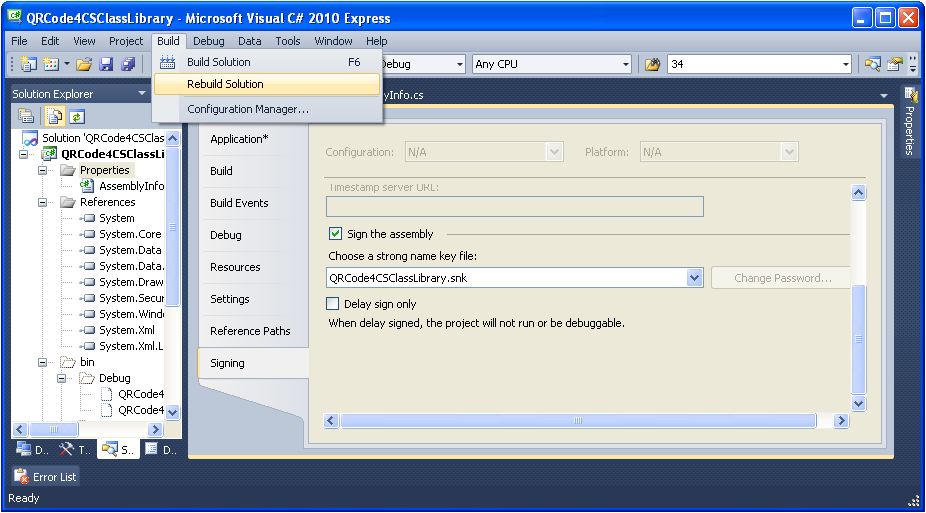
Task: Select the System.Core reference
Action: click(x=130, y=234)
